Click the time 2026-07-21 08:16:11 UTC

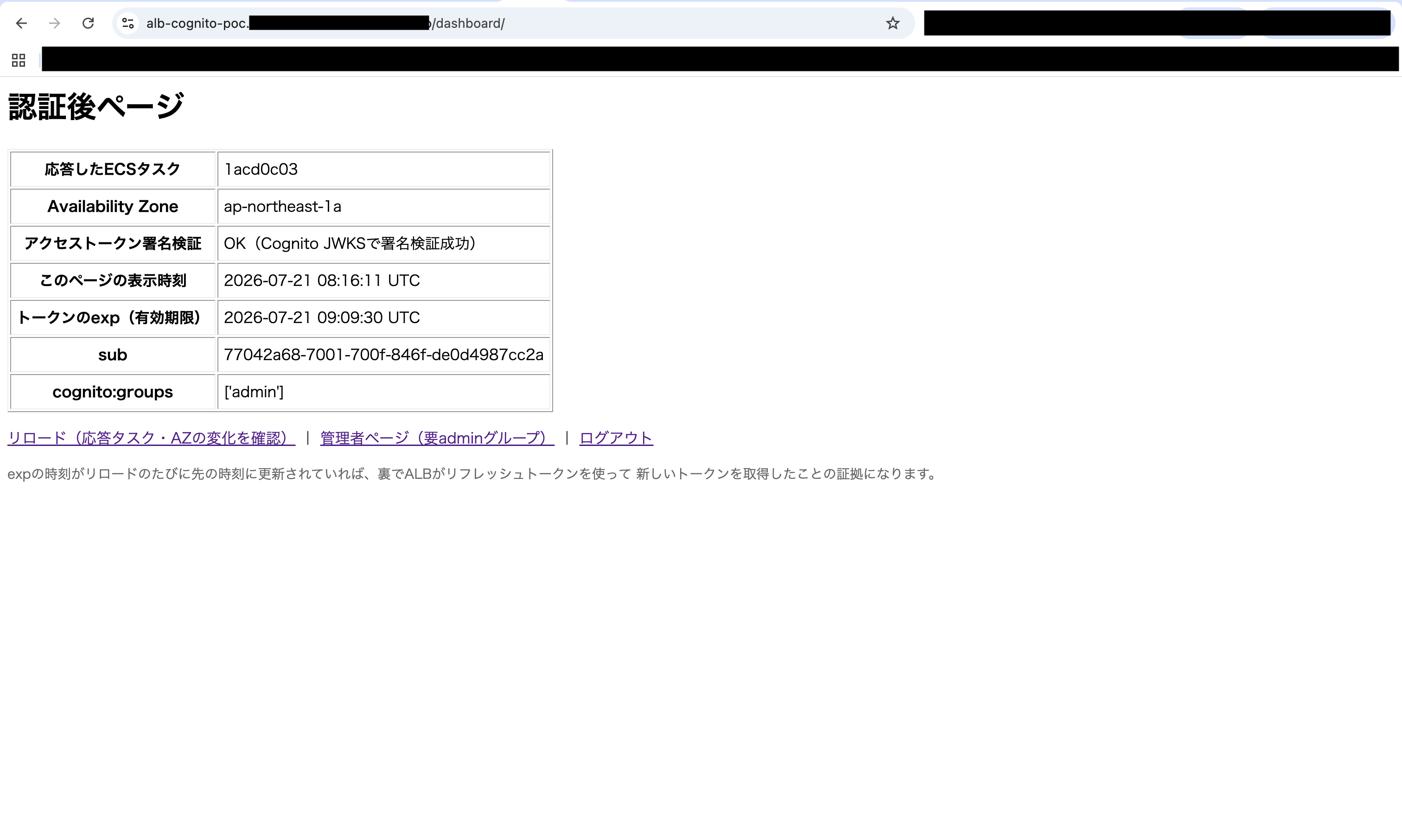[x=321, y=281]
